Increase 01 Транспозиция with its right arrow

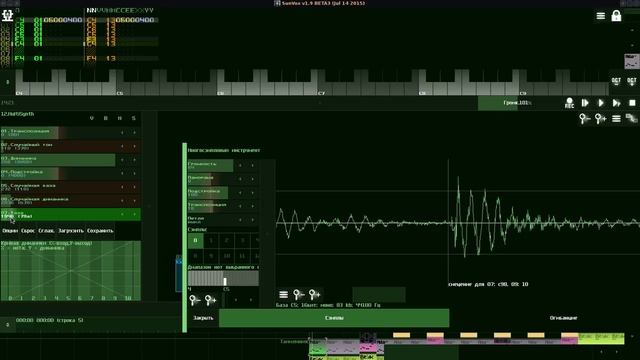134,133
